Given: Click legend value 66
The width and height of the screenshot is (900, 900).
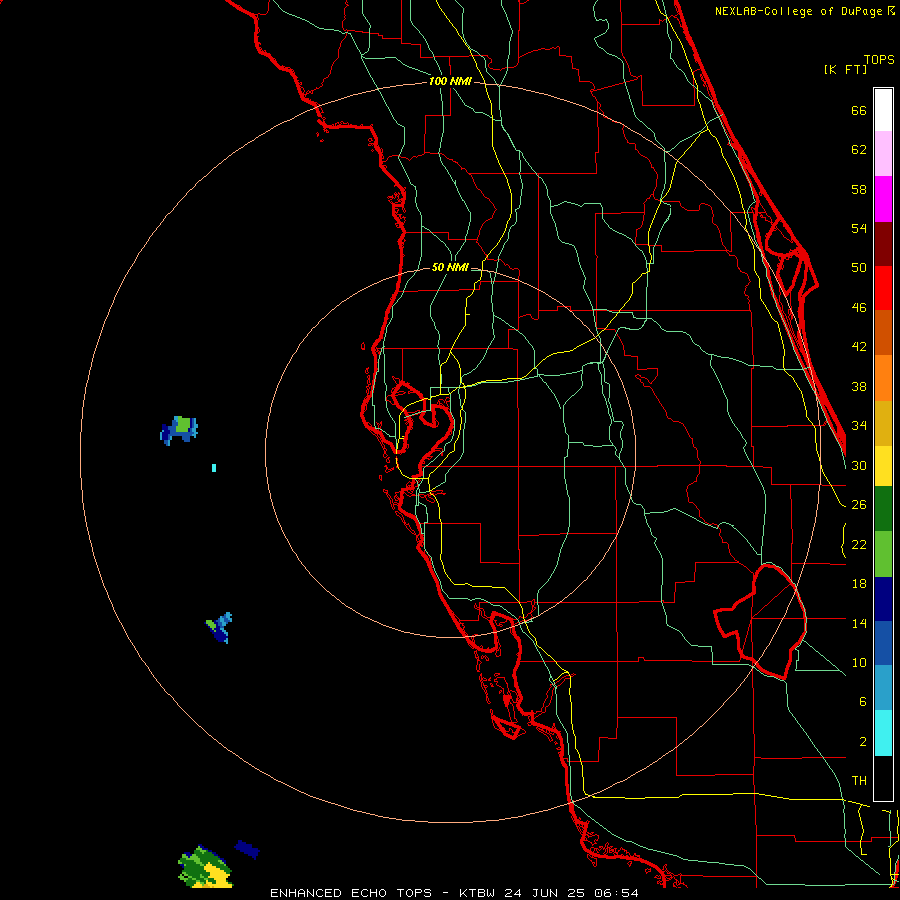Looking at the screenshot, I should click(859, 111).
